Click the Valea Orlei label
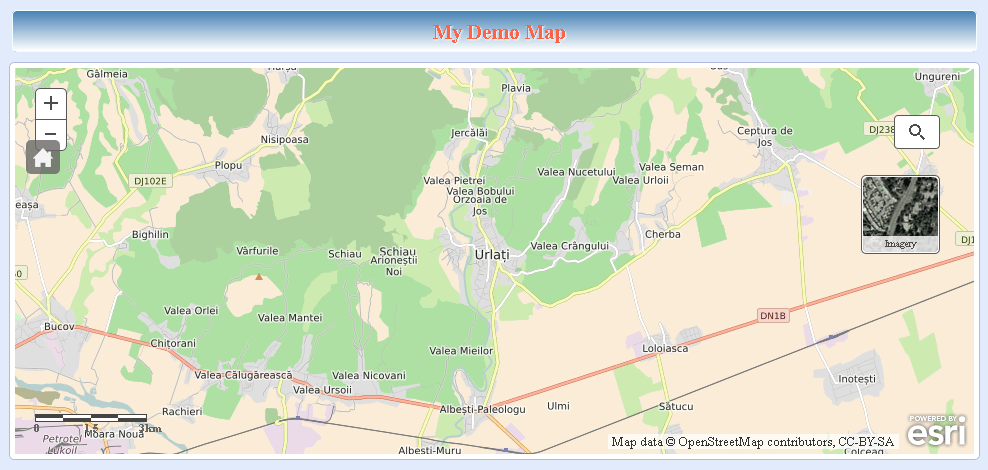 (191, 310)
